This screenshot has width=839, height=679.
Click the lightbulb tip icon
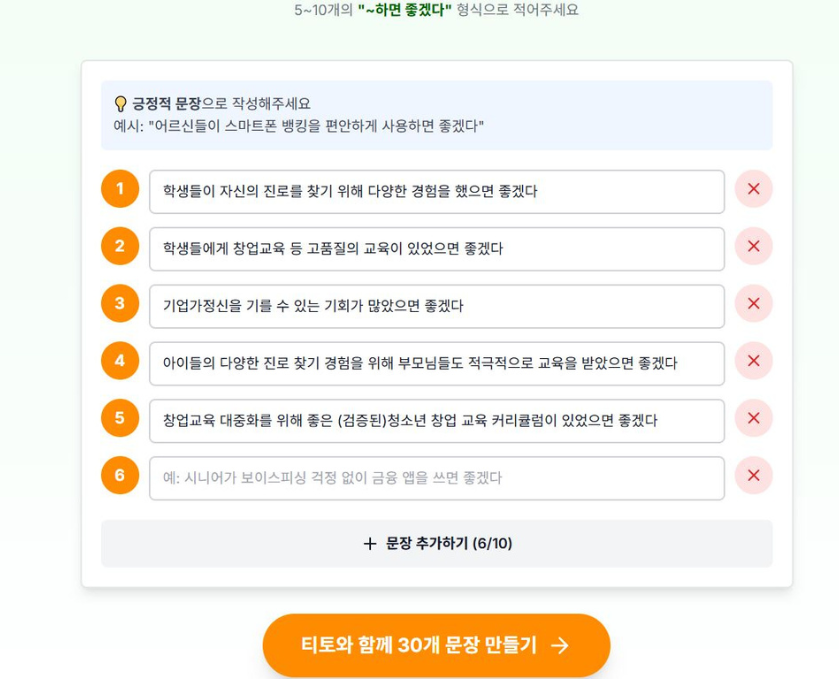(x=121, y=104)
